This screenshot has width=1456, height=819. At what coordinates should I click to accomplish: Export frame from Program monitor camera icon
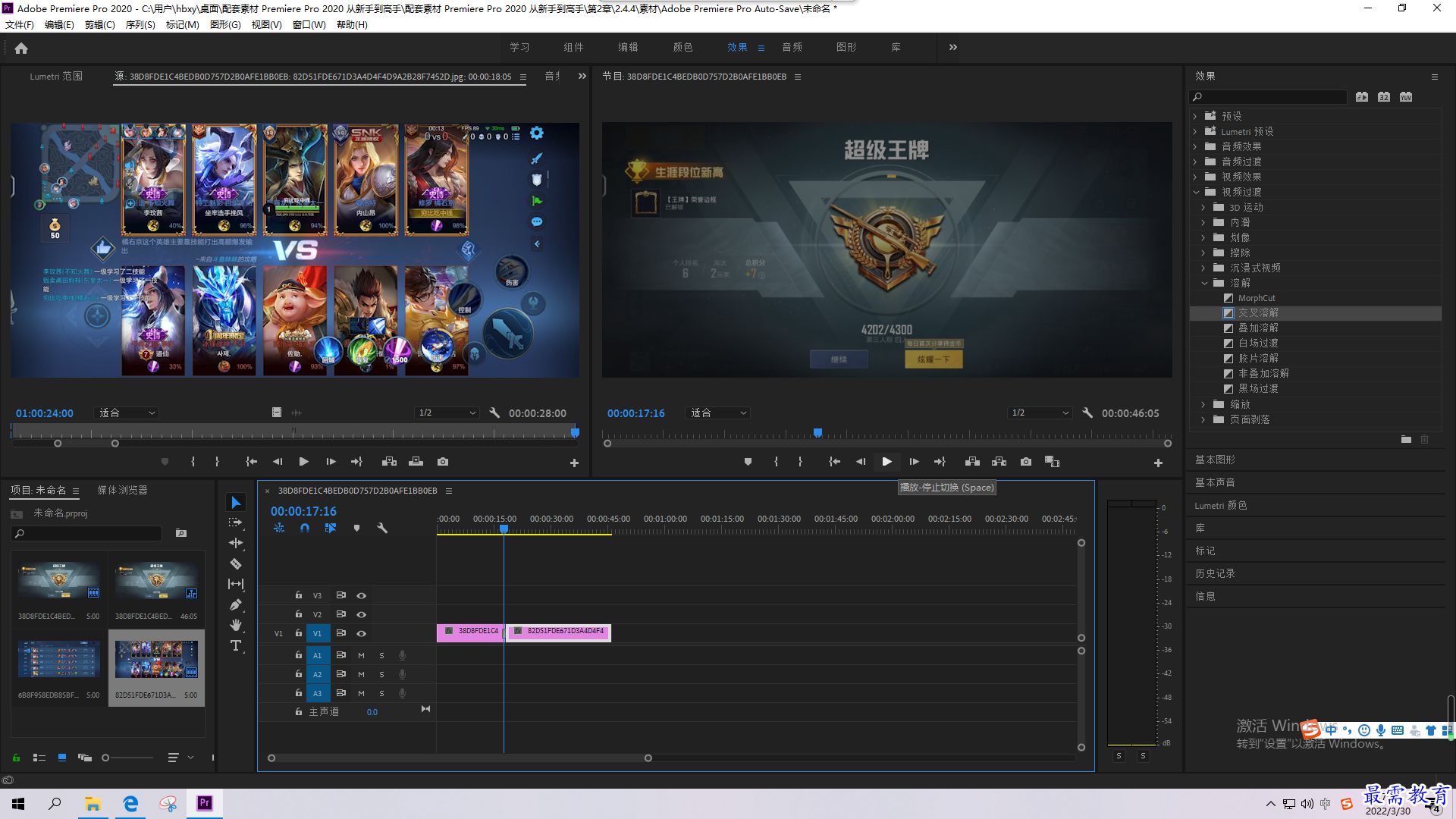click(1026, 462)
